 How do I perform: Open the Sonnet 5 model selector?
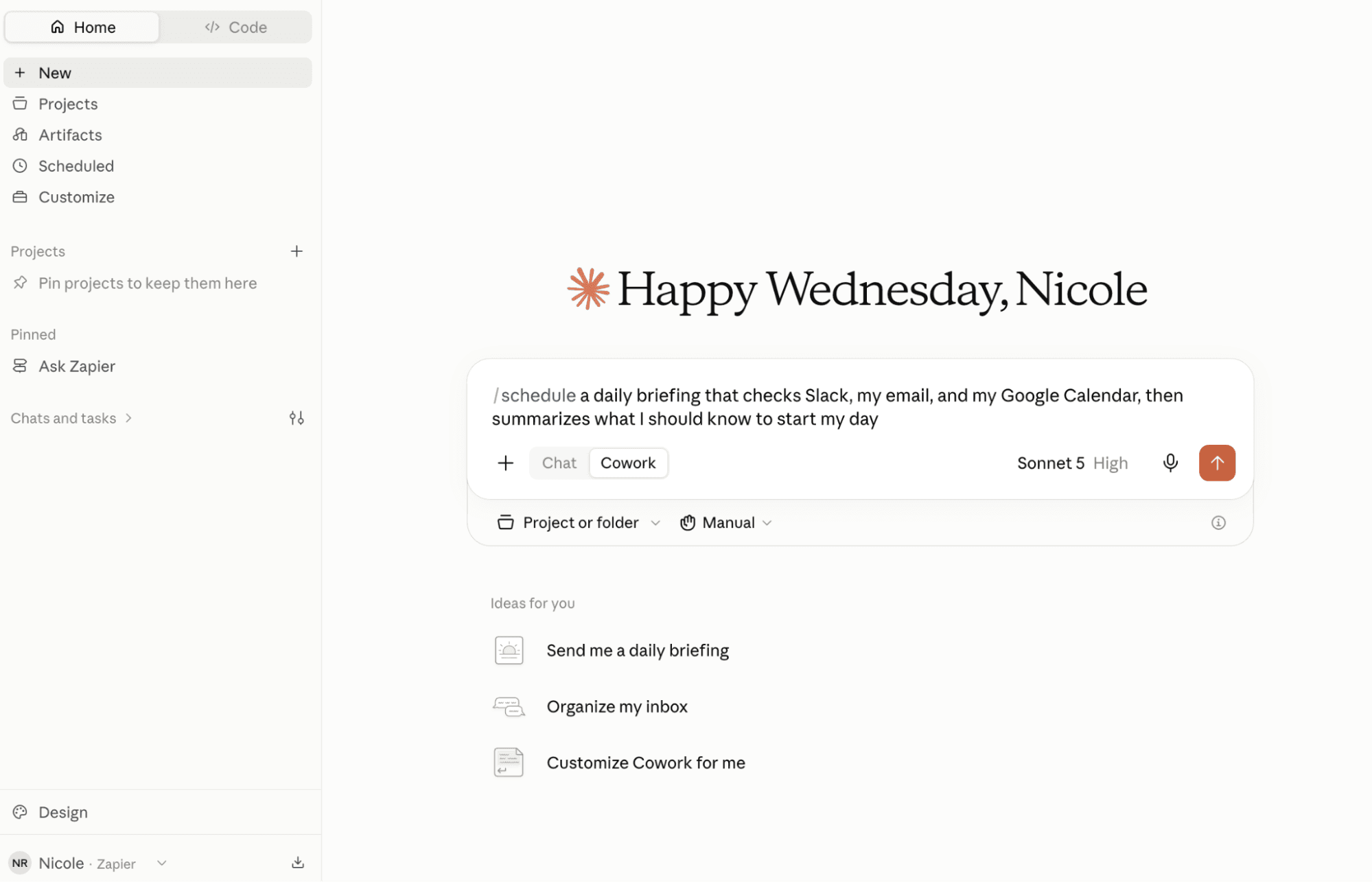point(1050,463)
